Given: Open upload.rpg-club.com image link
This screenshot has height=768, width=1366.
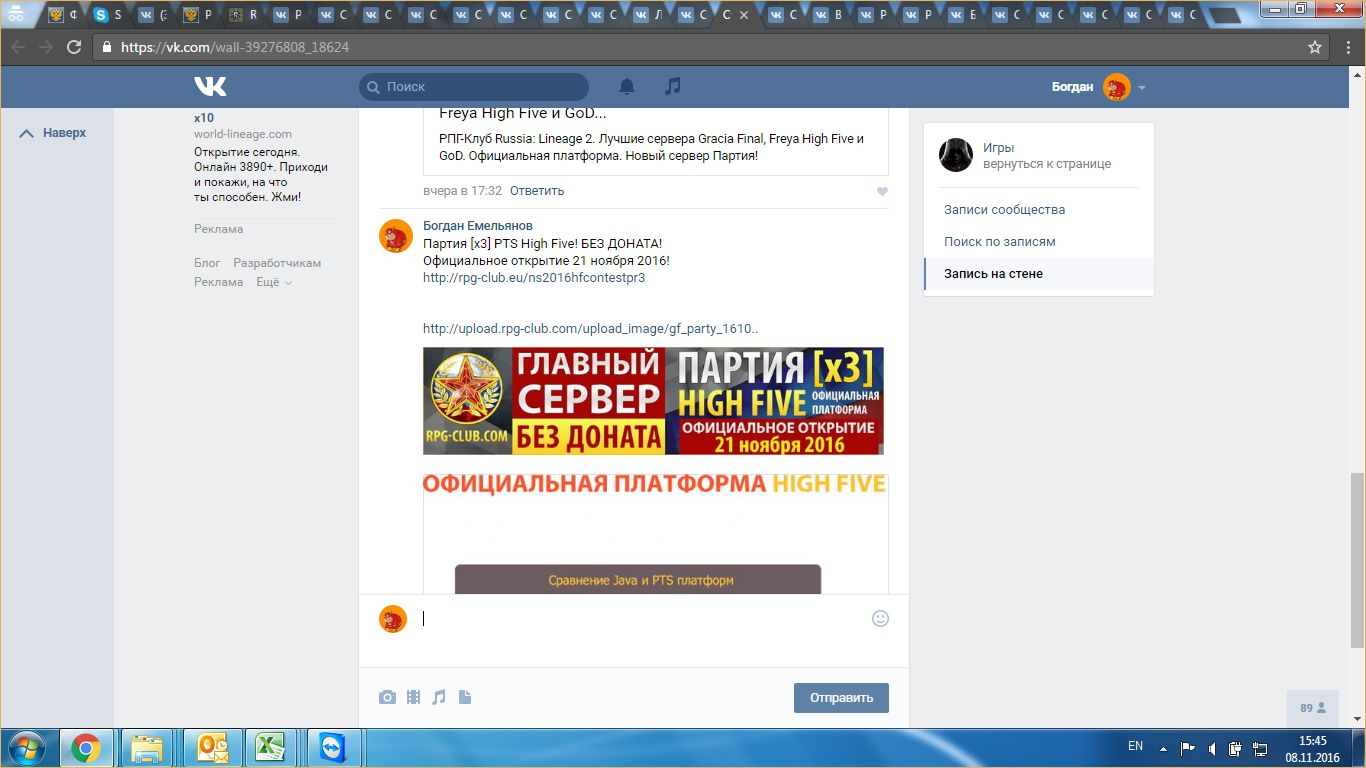Looking at the screenshot, I should [591, 328].
